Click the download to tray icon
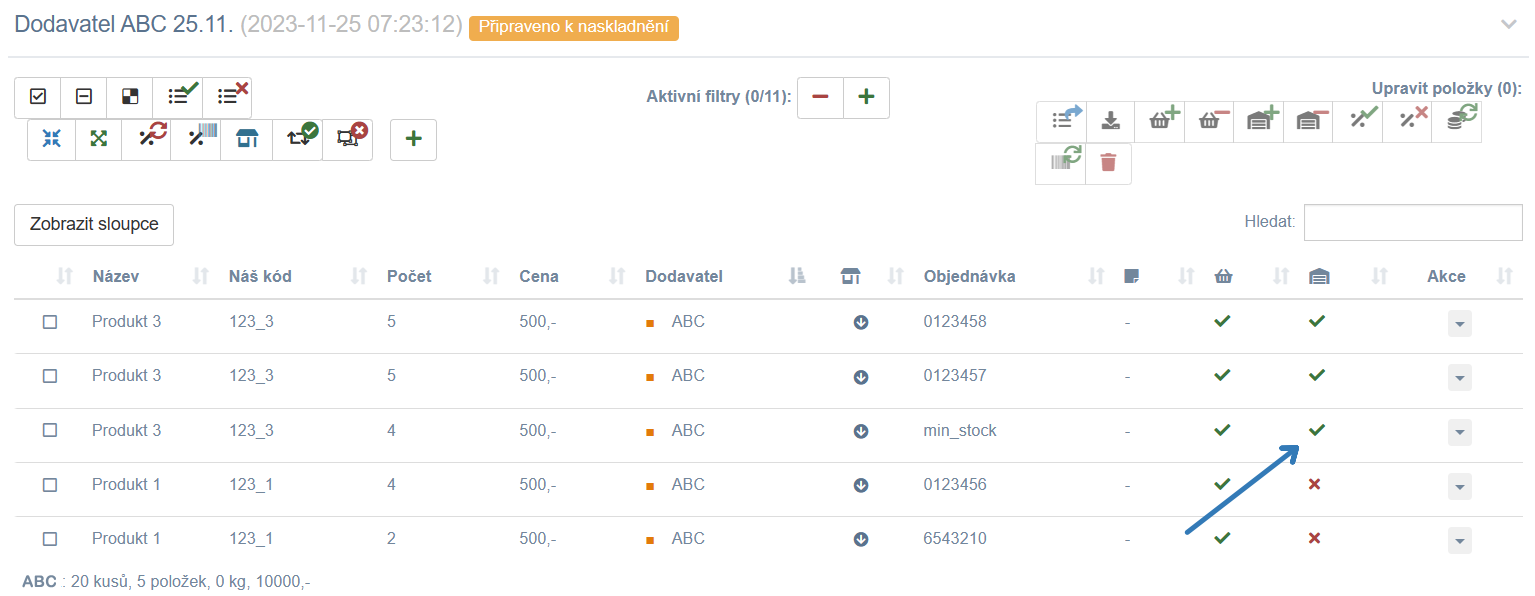 [1110, 121]
